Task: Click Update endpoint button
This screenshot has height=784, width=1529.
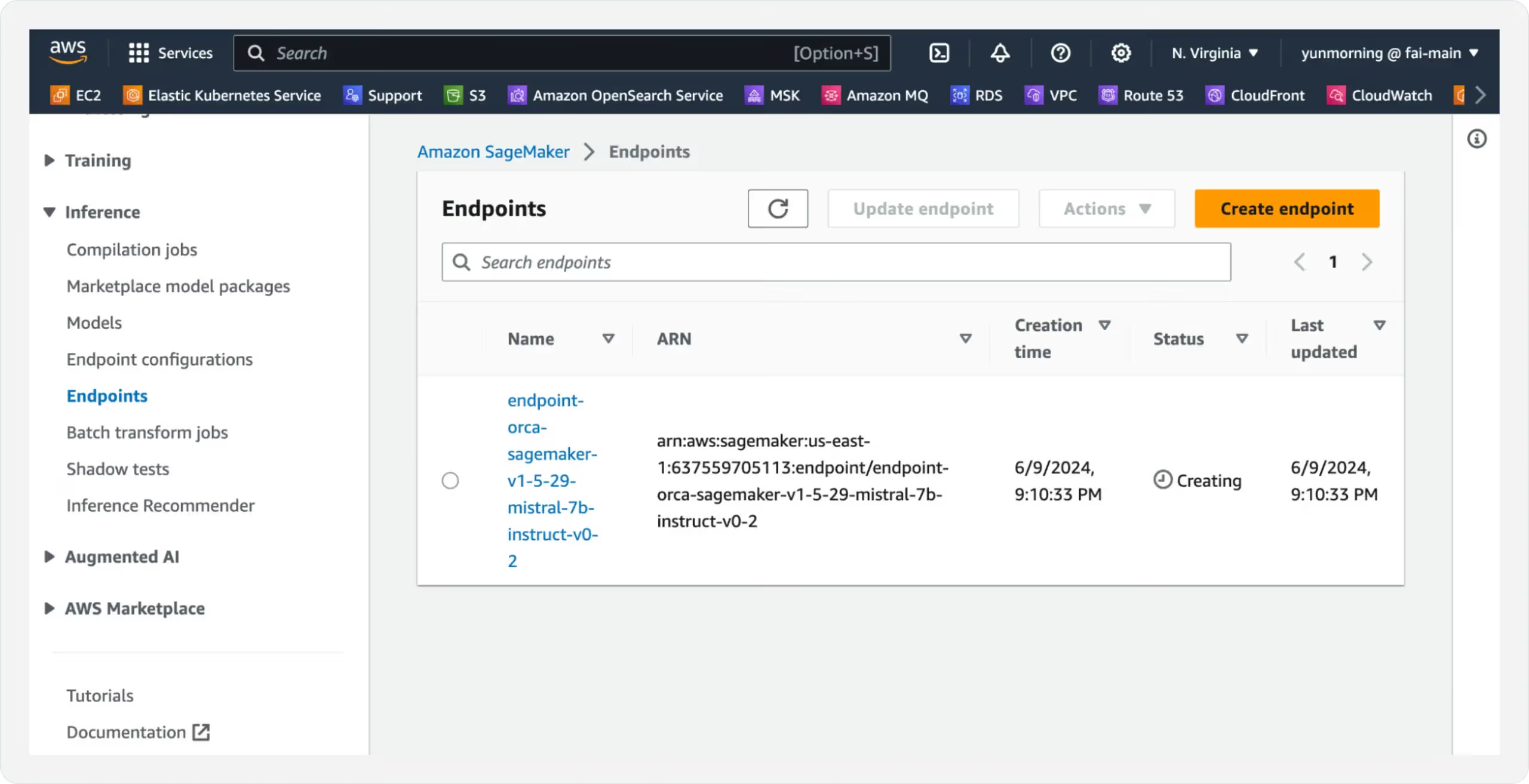Action: point(923,208)
